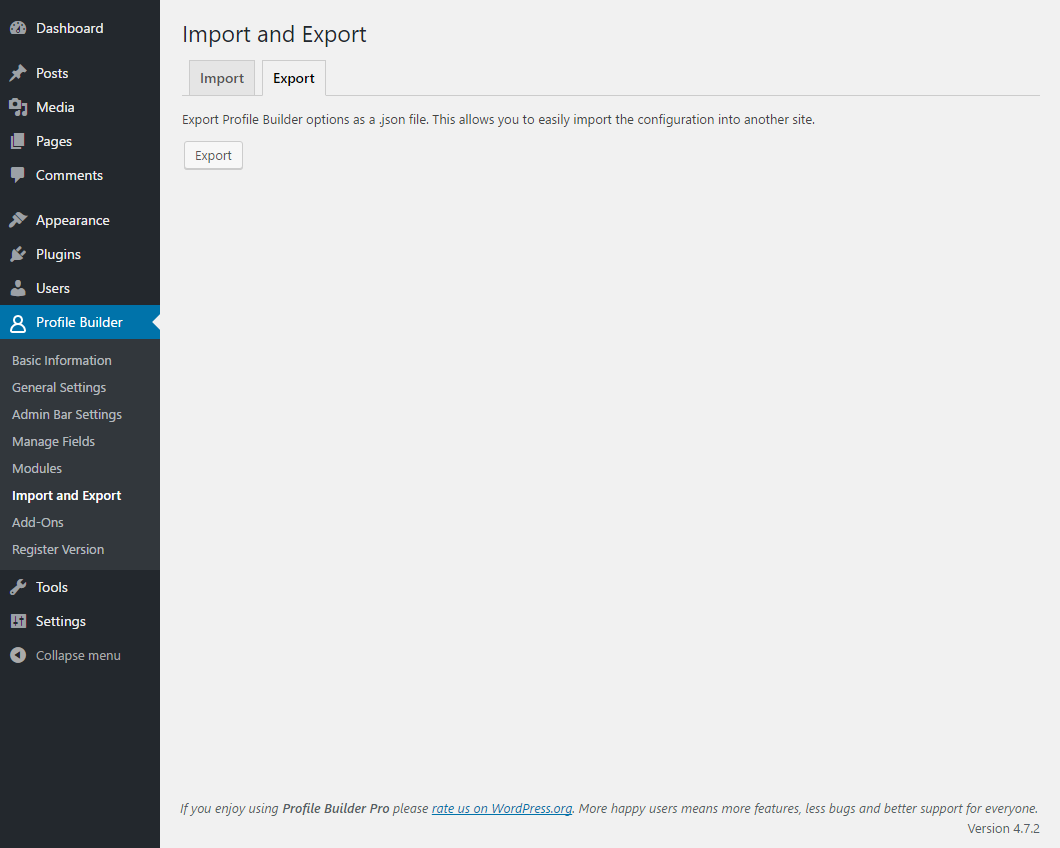Click the Version 4.7.2 footer text
The image size is (1060, 848).
click(x=1003, y=828)
